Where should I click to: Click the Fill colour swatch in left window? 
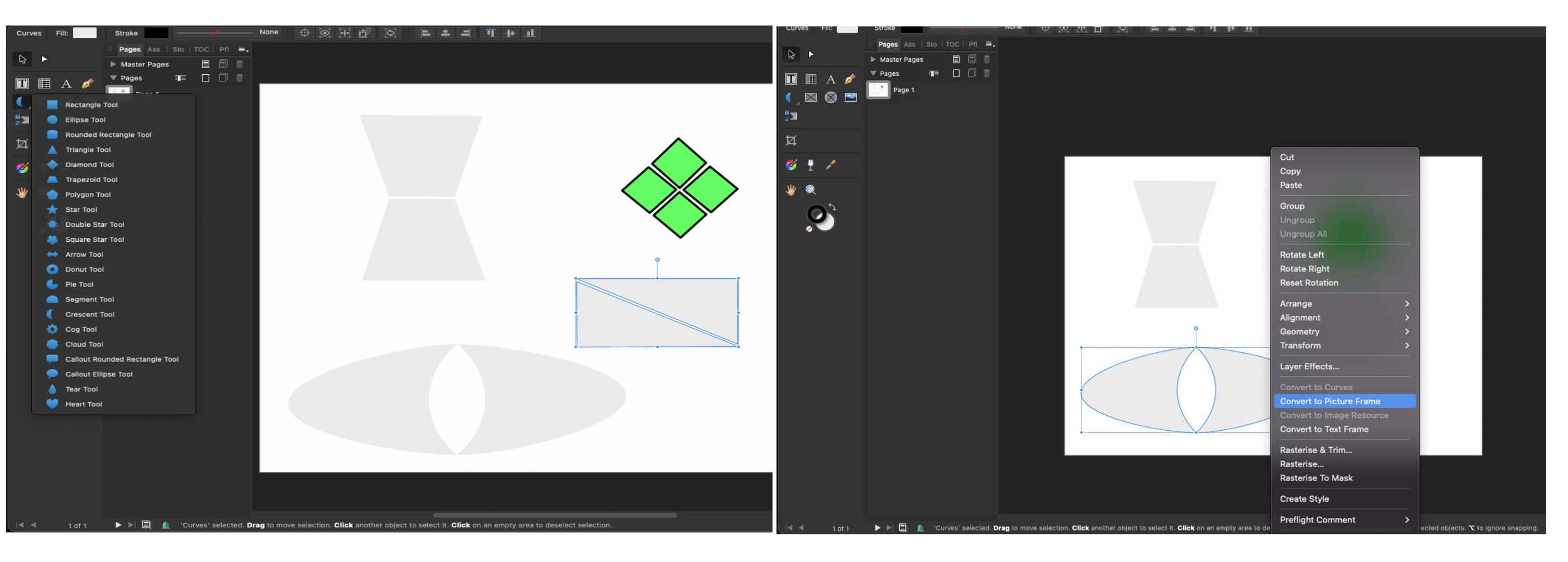85,33
